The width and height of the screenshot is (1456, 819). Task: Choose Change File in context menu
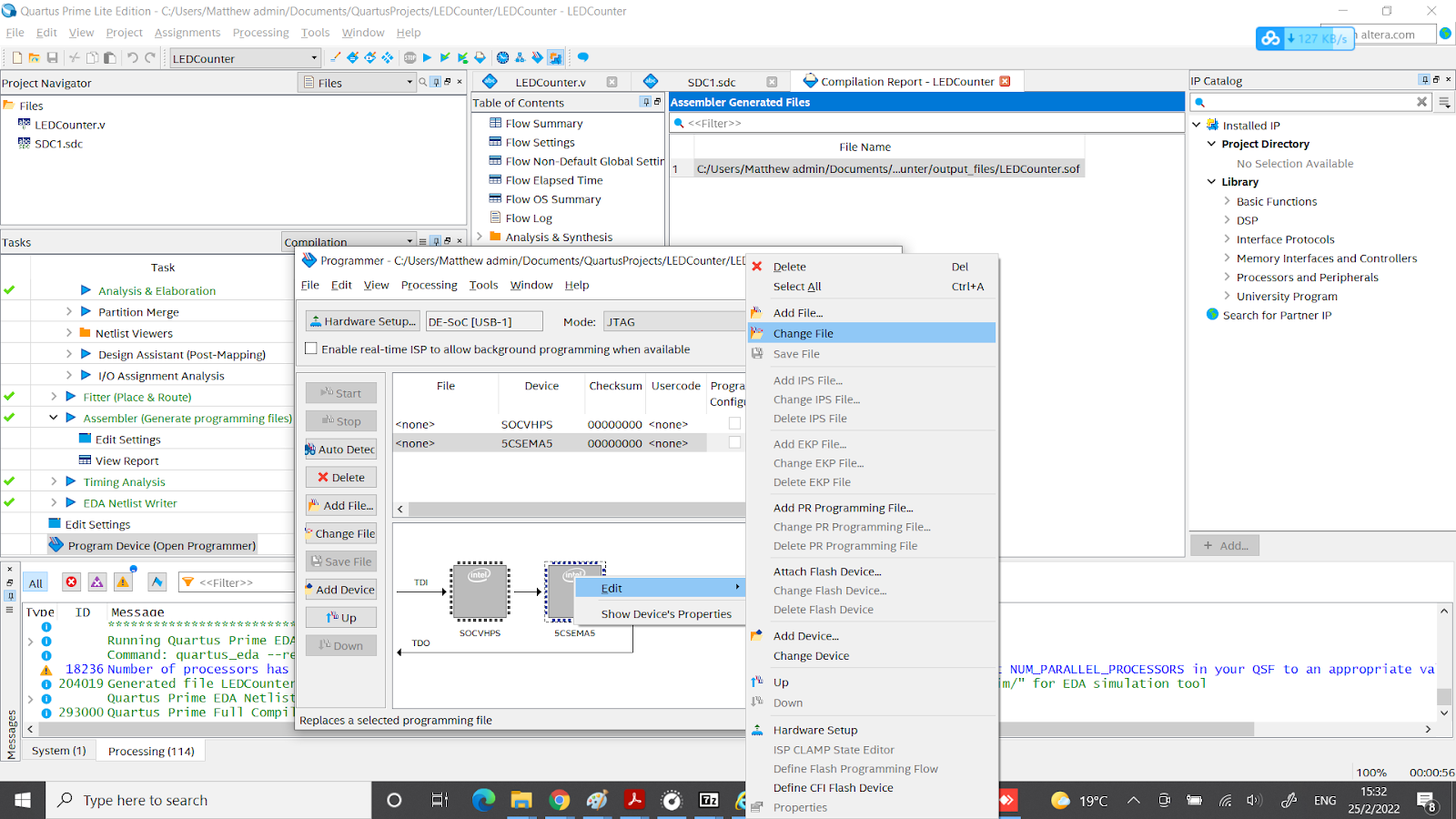[872, 333]
